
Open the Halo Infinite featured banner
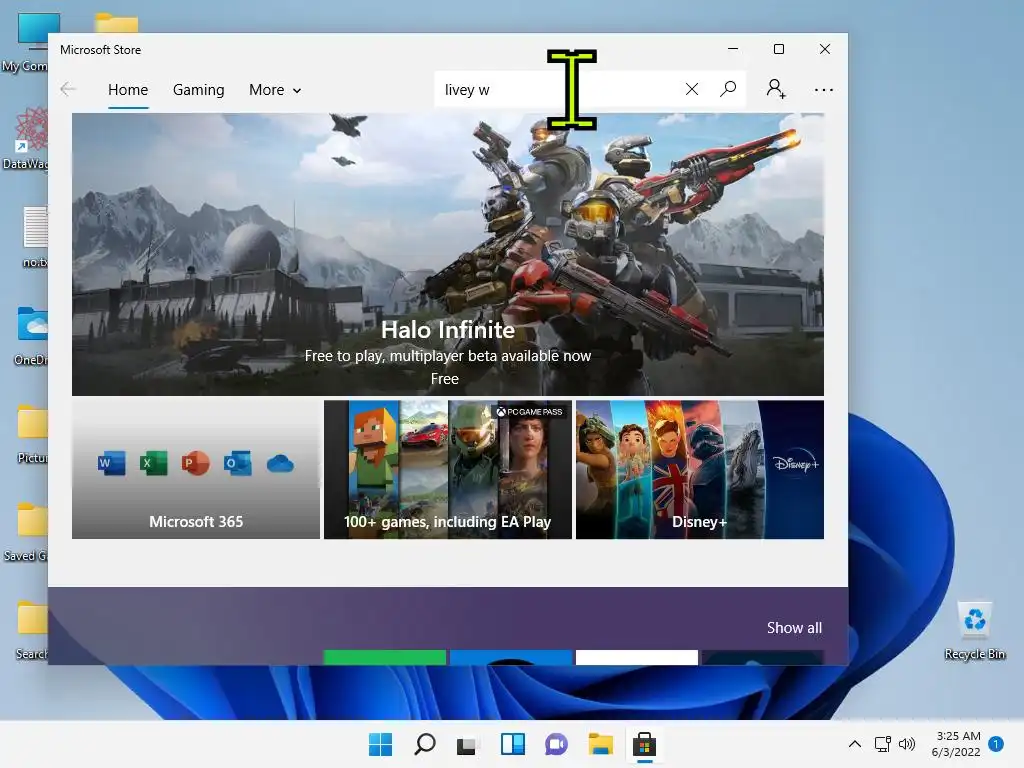point(447,255)
